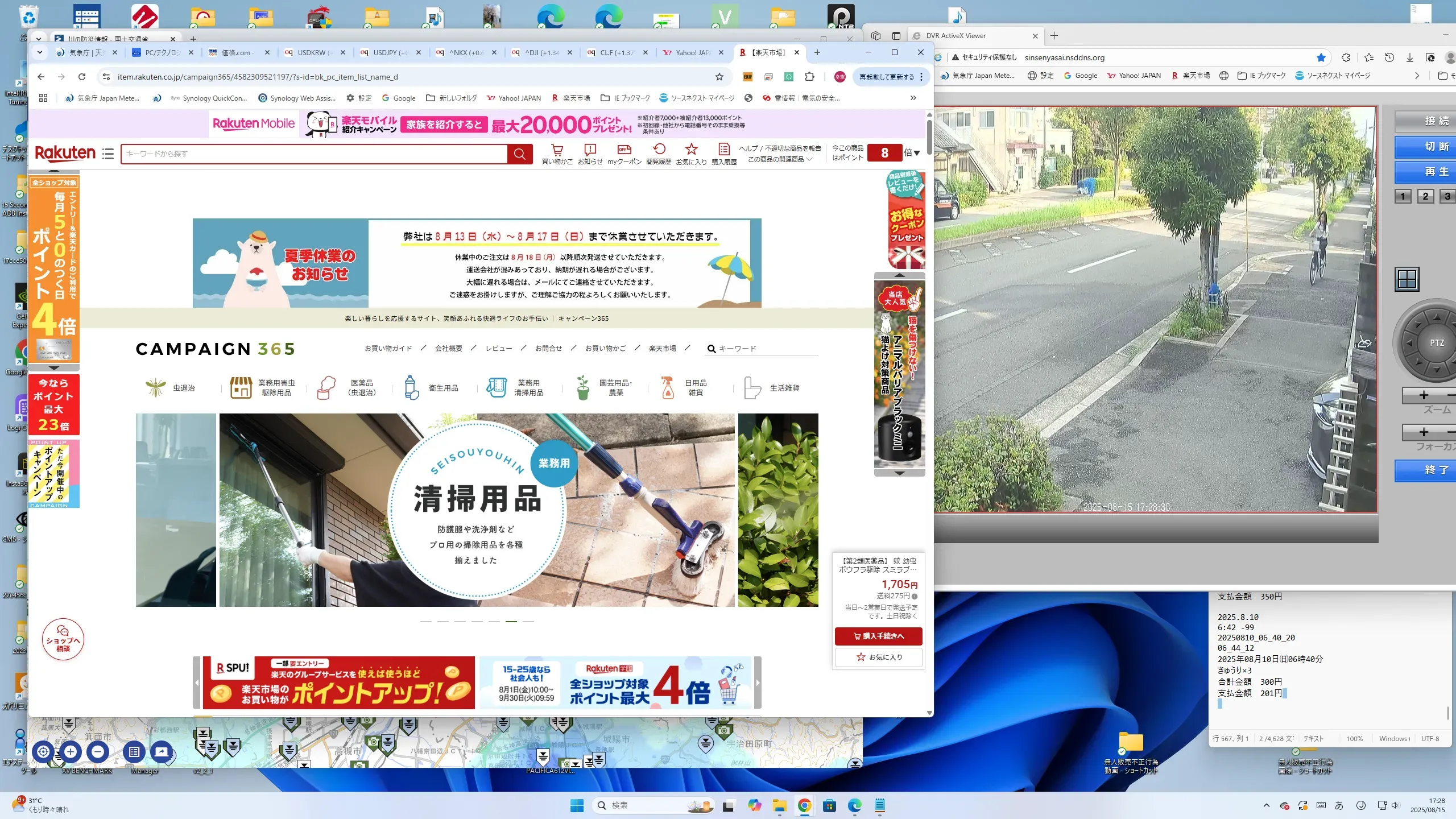The width and height of the screenshot is (1456, 819).
Task: Click the zoom plus control under PTZ
Action: coord(1424,395)
